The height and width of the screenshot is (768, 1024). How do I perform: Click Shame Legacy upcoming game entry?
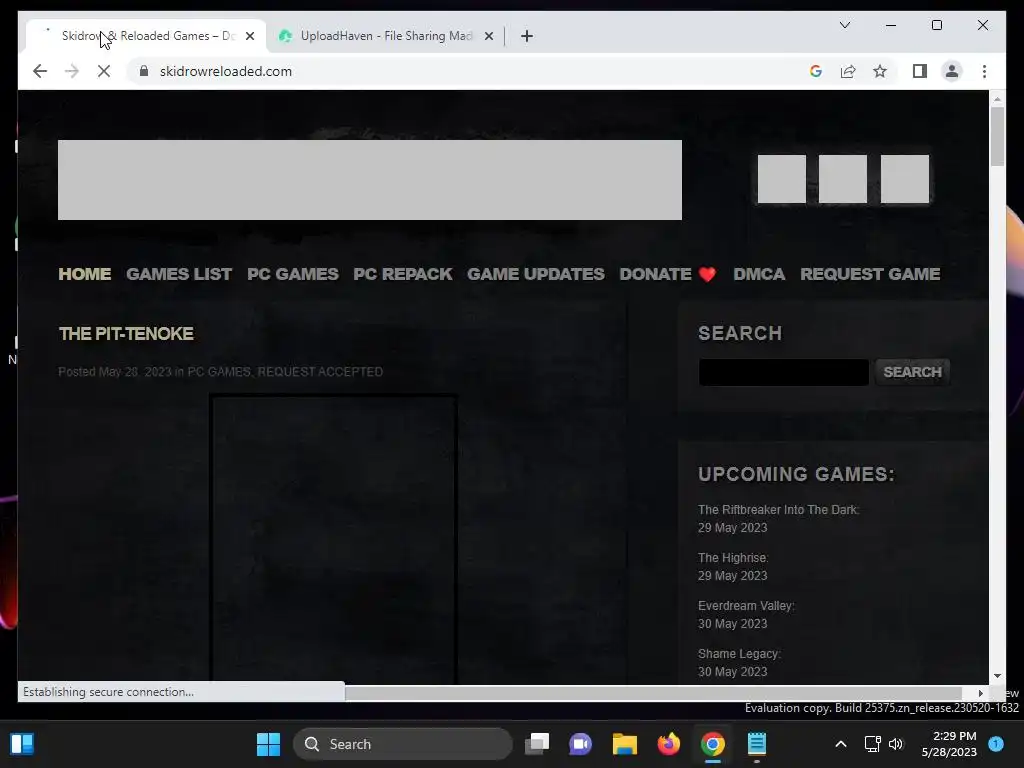tap(739, 654)
